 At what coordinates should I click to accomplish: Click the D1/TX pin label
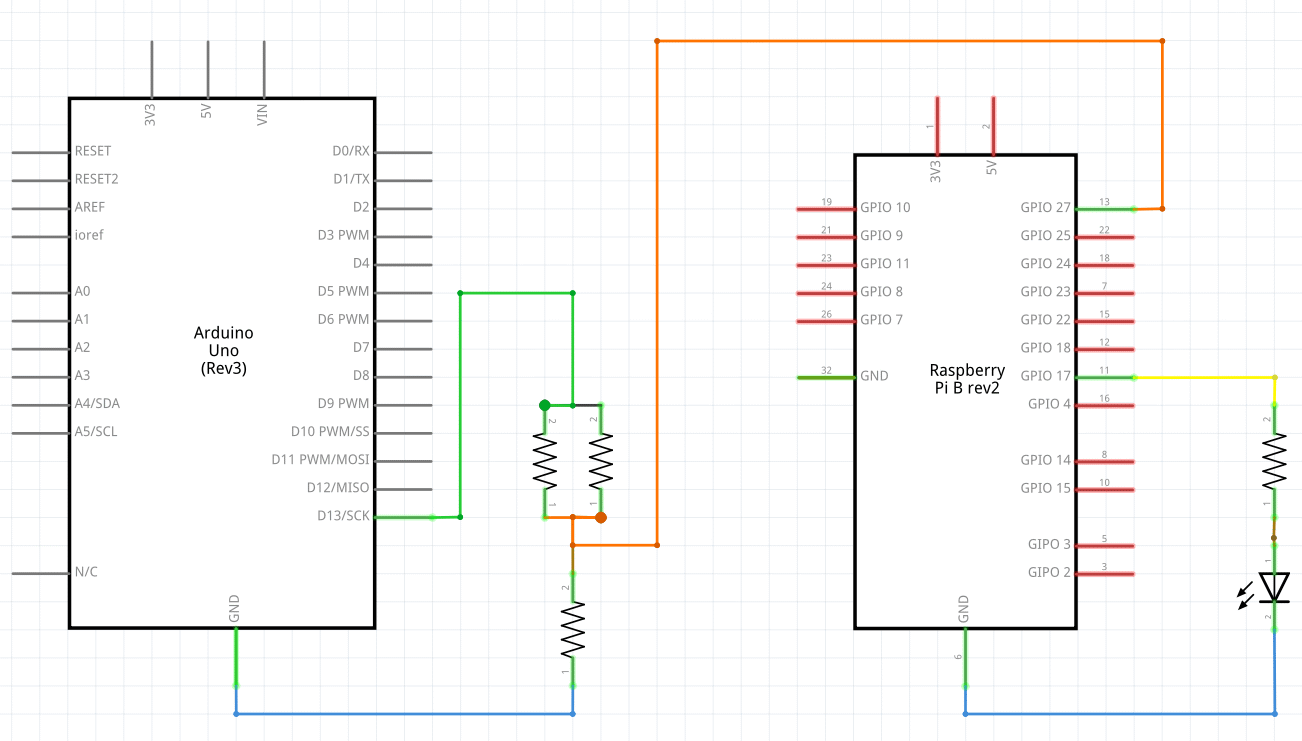[x=351, y=179]
